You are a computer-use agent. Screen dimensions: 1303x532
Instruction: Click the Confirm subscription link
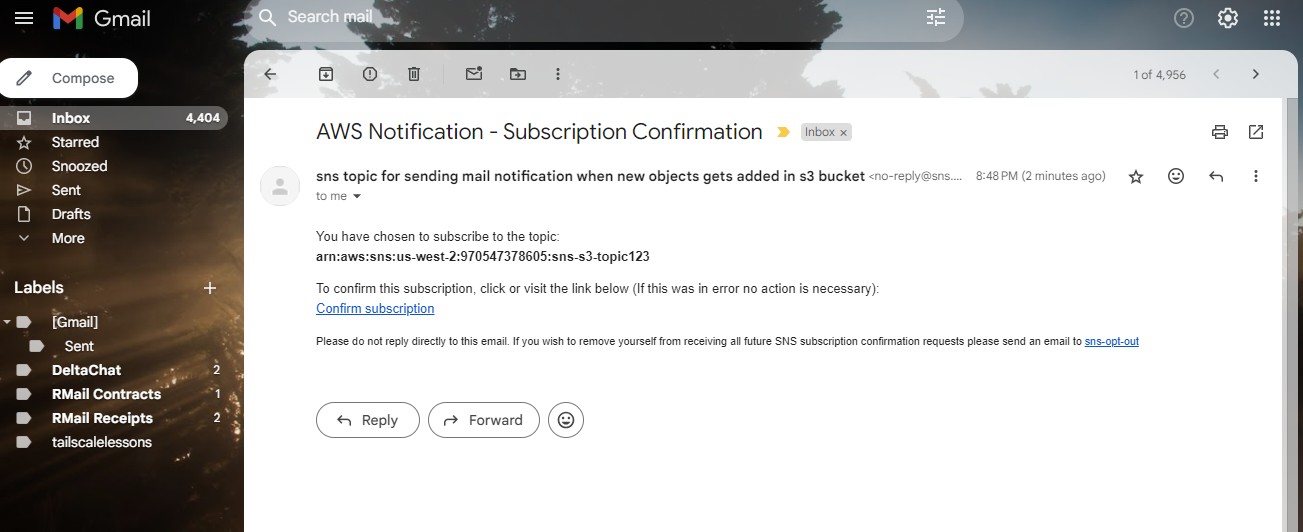point(375,308)
